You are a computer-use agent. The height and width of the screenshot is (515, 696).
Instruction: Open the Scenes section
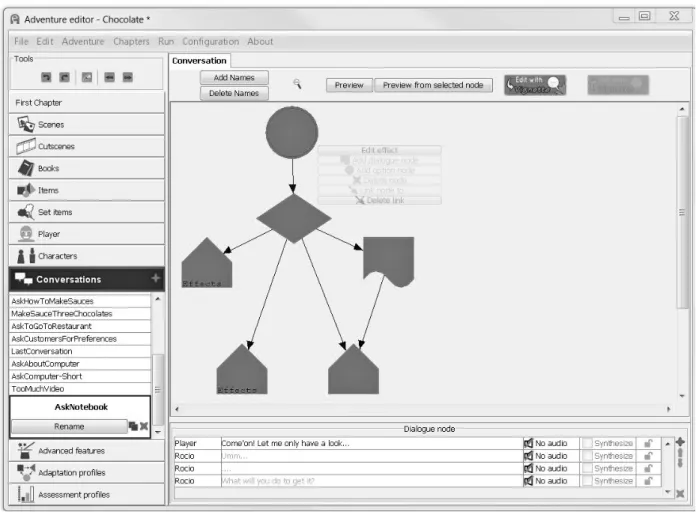click(x=87, y=124)
